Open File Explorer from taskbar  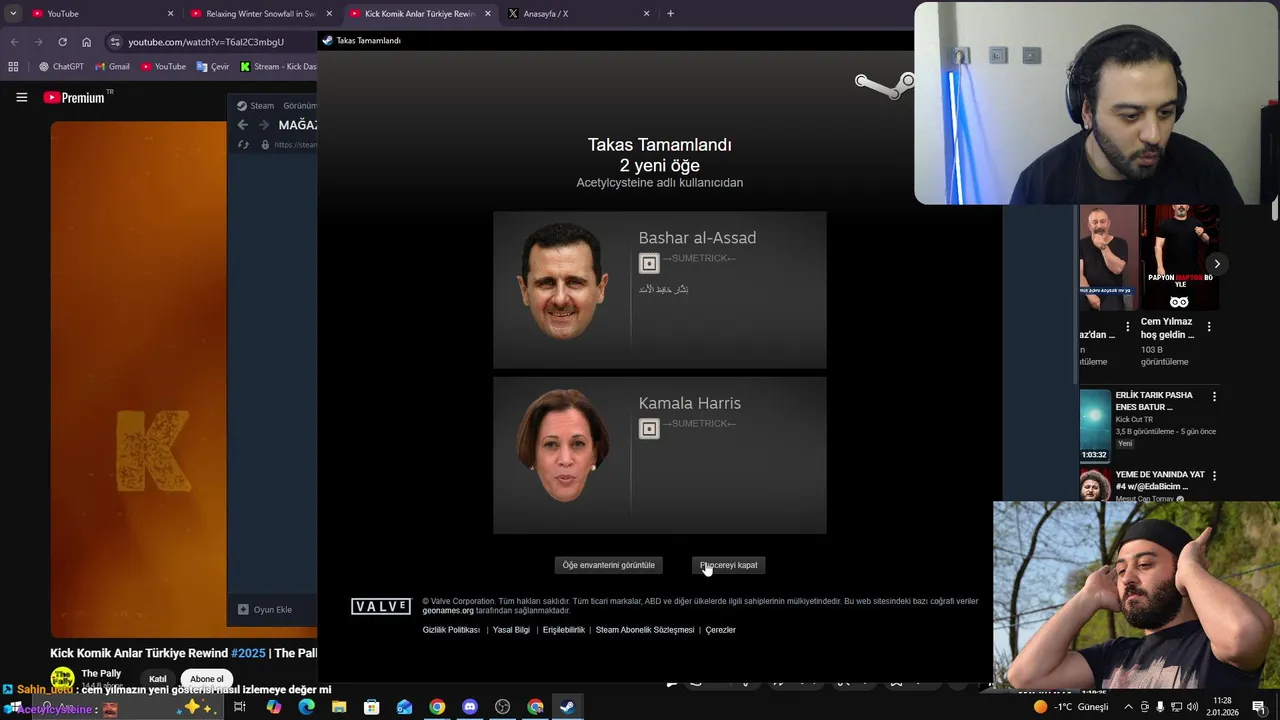tap(339, 707)
